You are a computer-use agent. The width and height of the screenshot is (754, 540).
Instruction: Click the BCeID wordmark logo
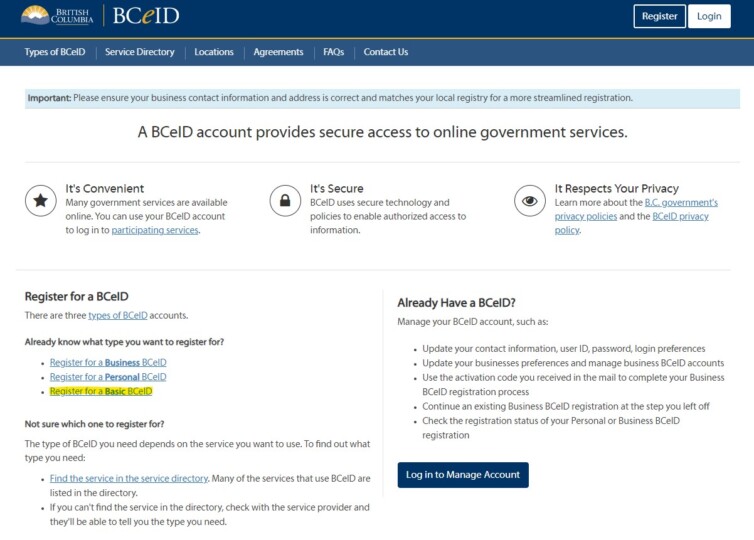146,16
